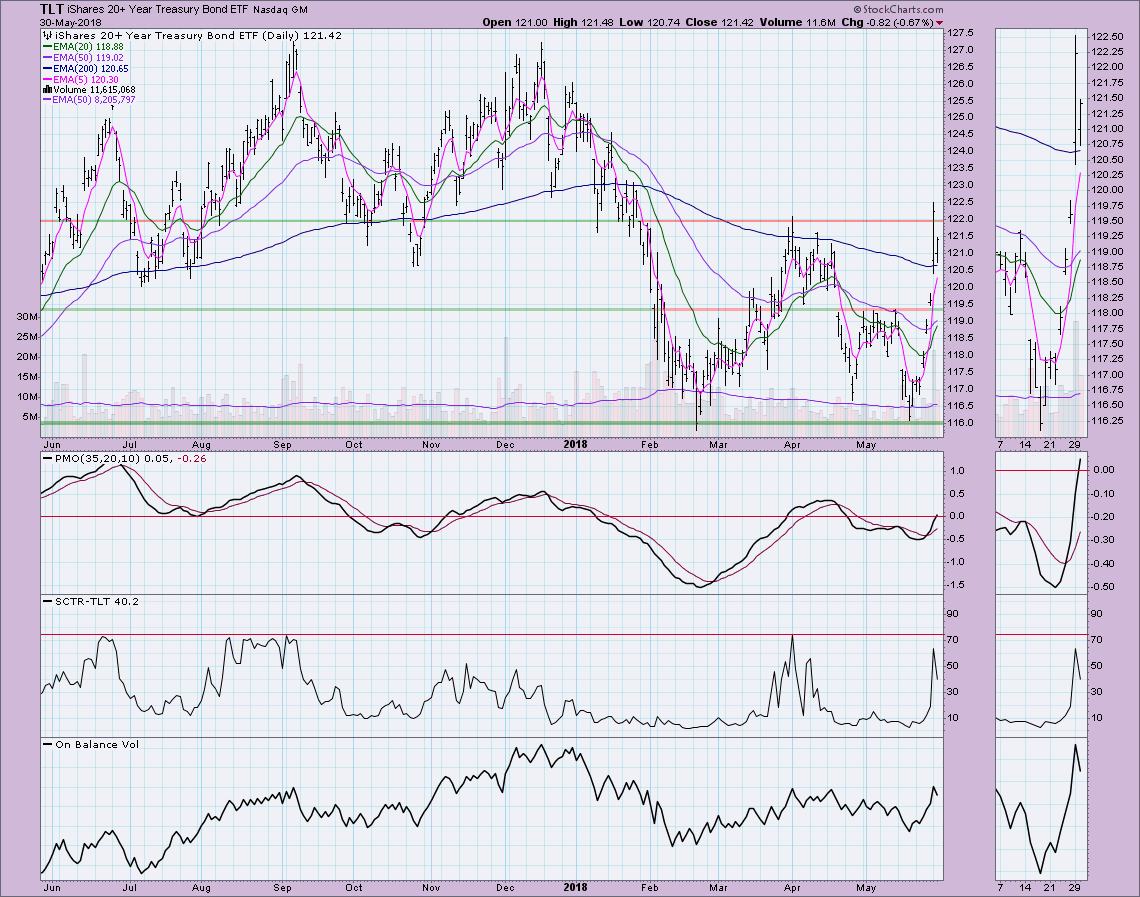This screenshot has height=897, width=1140.
Task: Click the purple EMA(50) price legend marker
Action: tap(49, 57)
